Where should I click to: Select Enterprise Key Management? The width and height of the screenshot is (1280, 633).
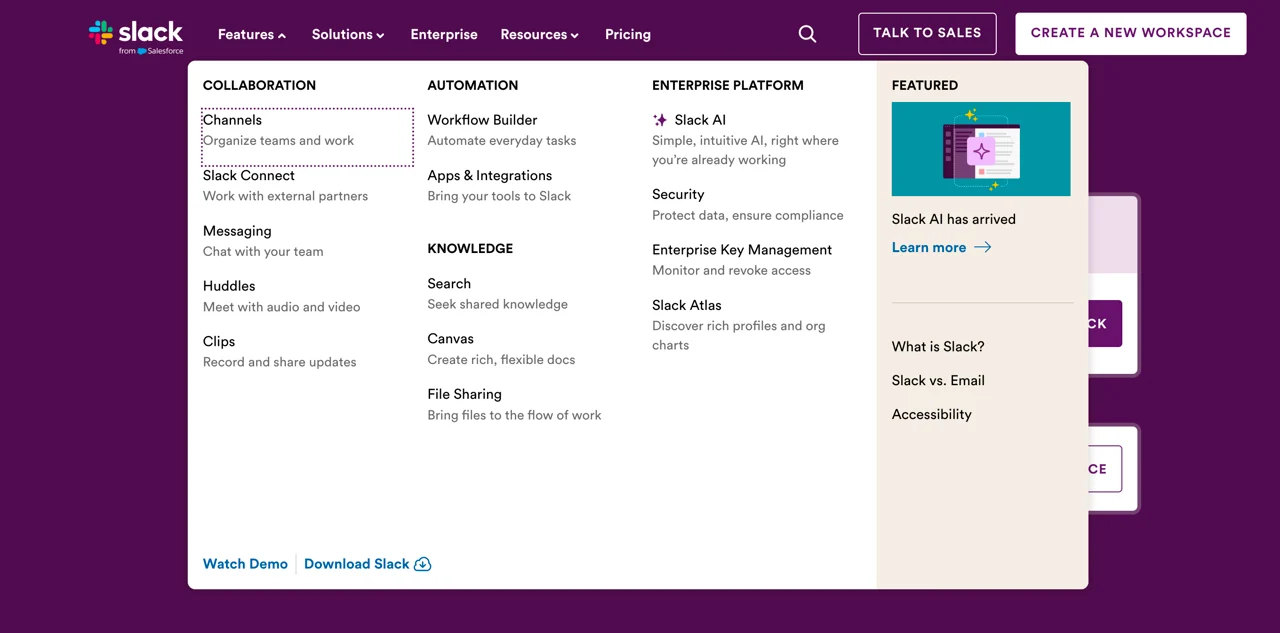pos(742,250)
